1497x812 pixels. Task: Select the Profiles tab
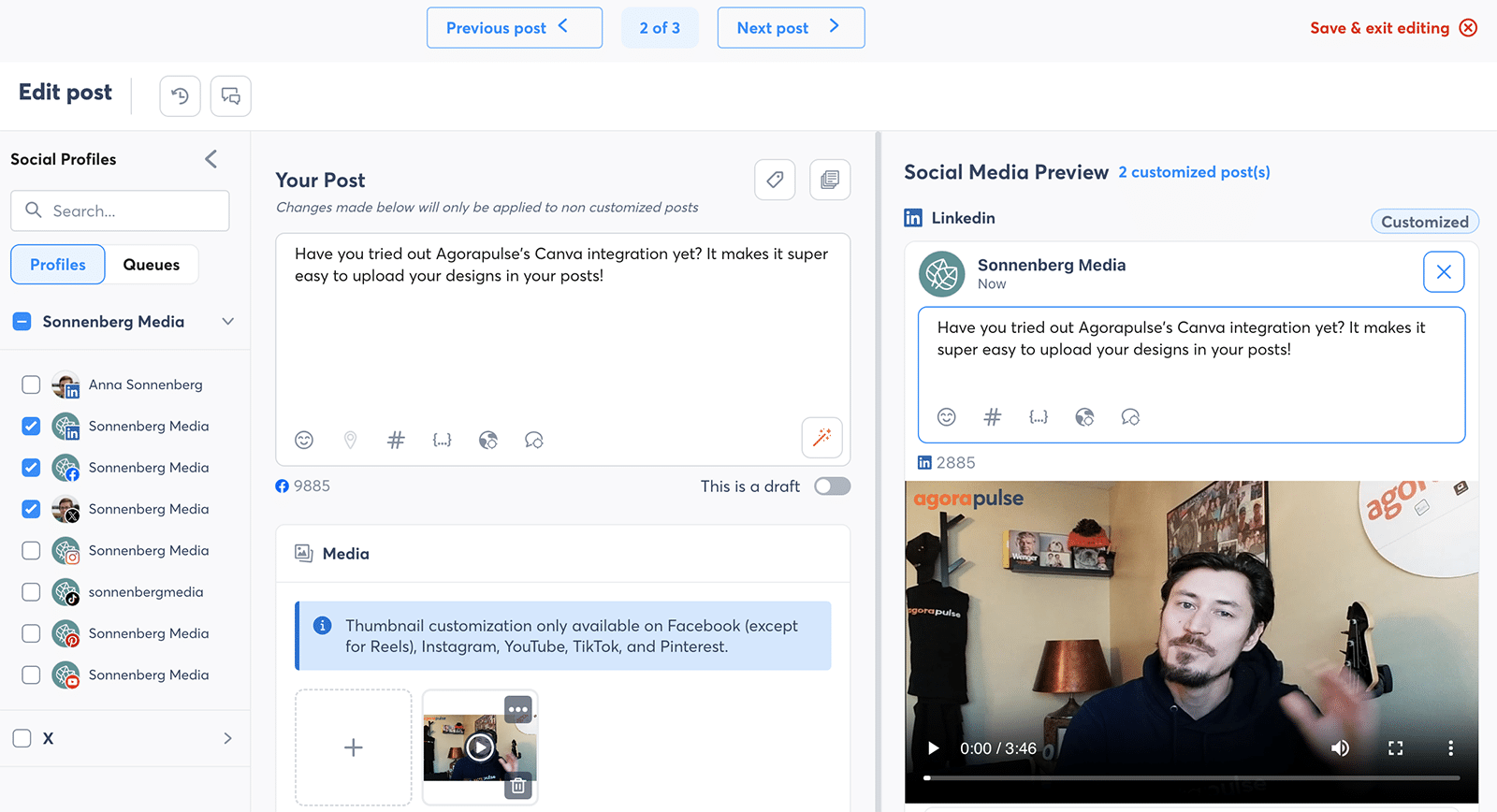58,265
